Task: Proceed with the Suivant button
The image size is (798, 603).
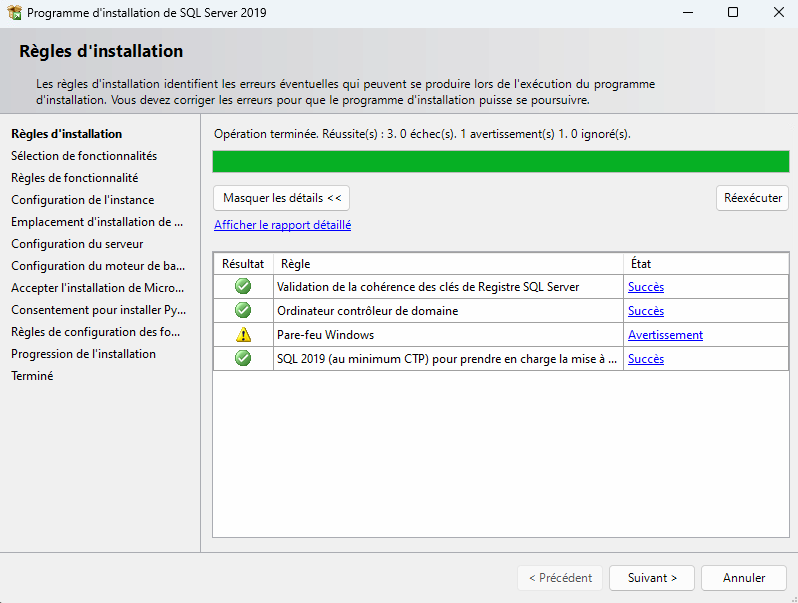Action: pos(652,578)
